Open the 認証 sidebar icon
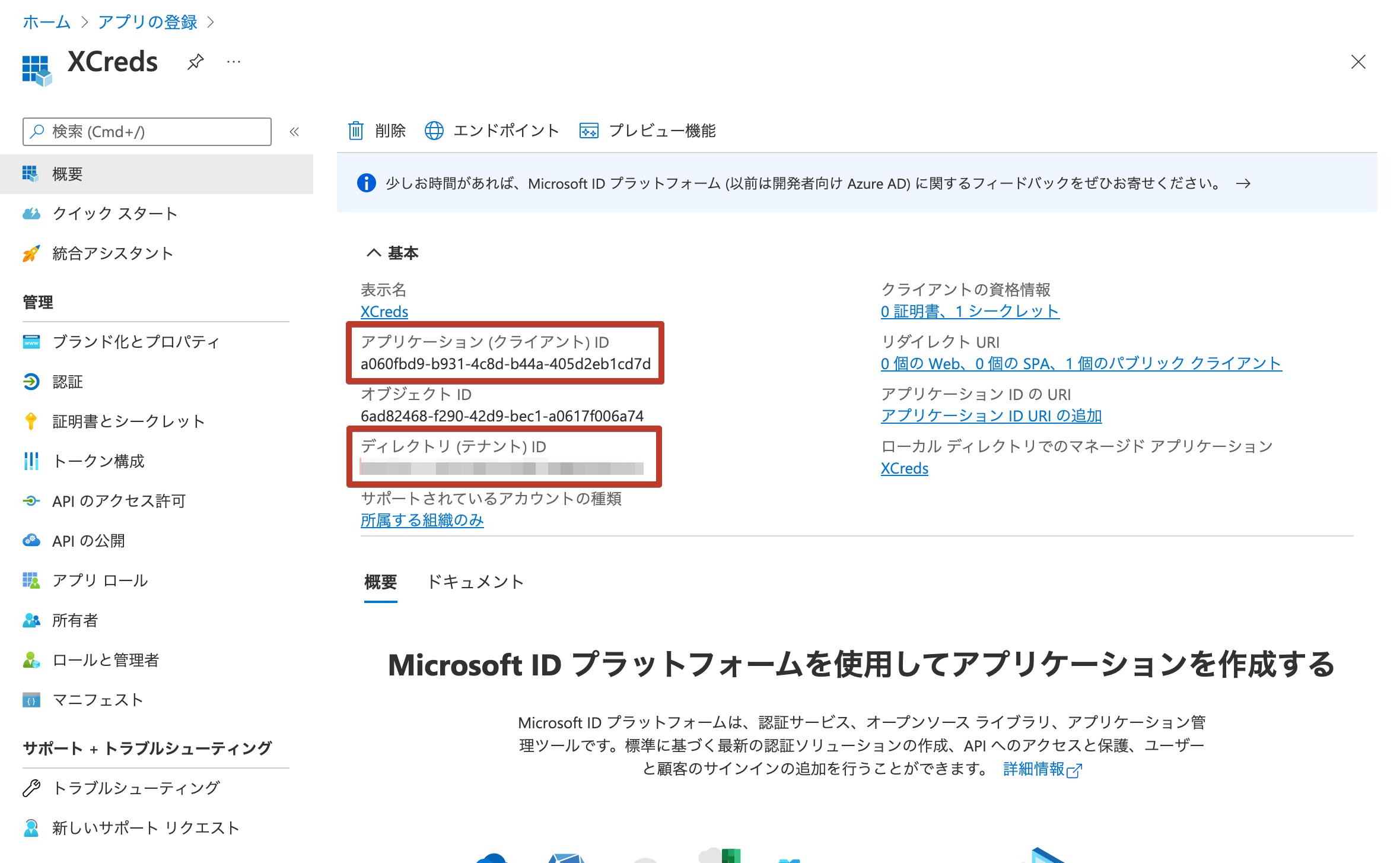Screen dimensions: 1400x863 (x=31, y=382)
